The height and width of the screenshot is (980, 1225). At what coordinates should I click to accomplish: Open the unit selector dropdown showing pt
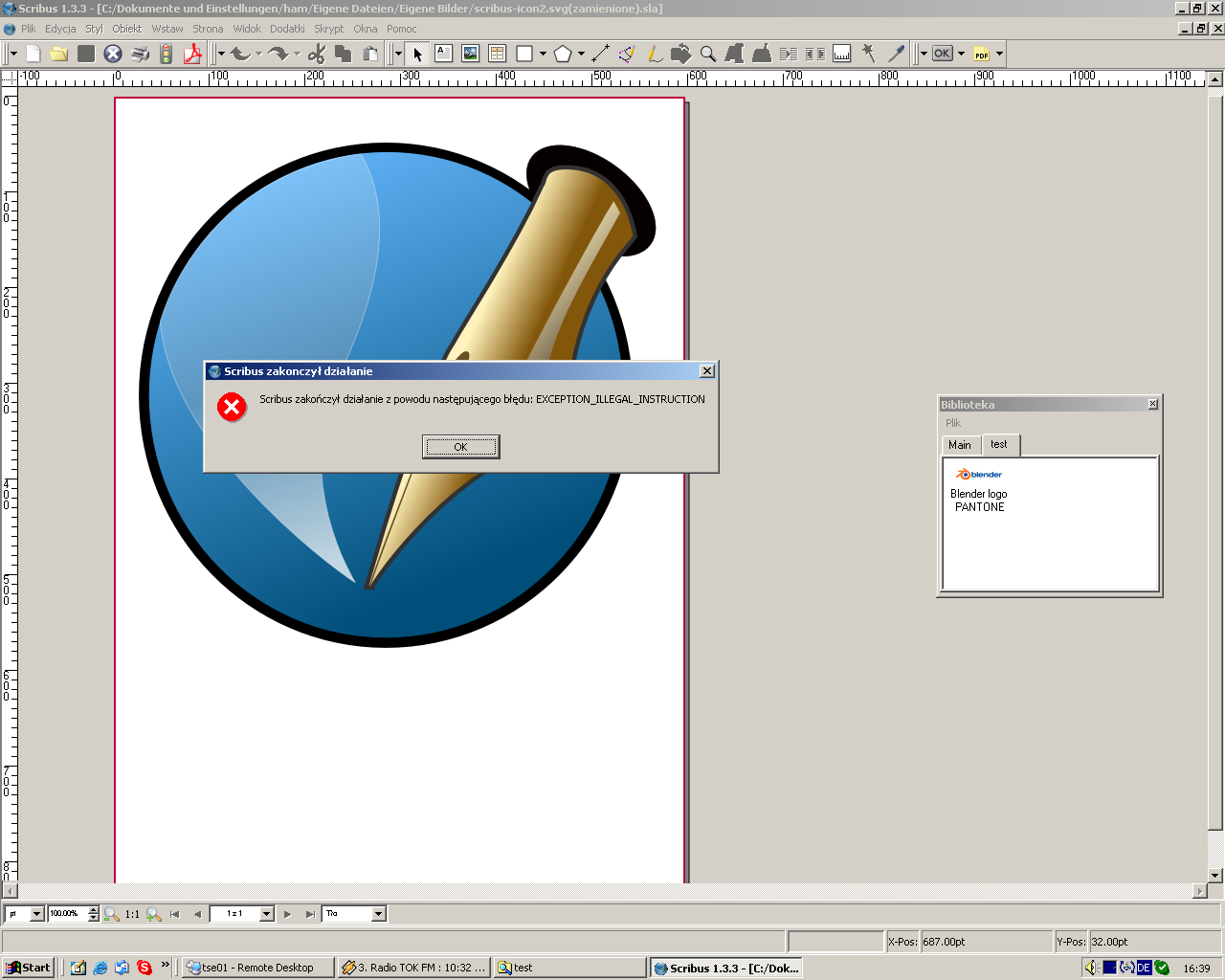(36, 914)
